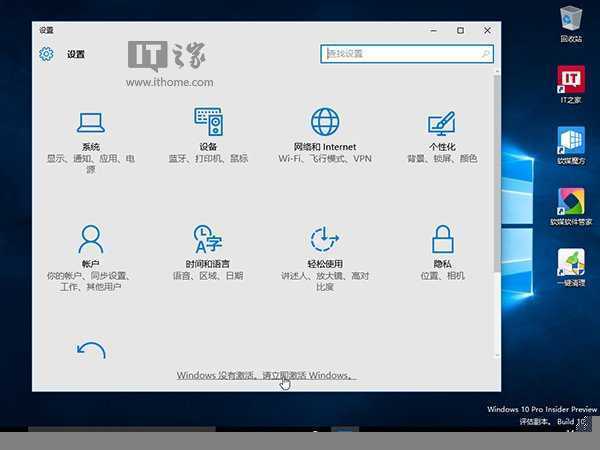Open the Accounts (帐户) person icon
Screen dimensions: 600x450
[91, 240]
